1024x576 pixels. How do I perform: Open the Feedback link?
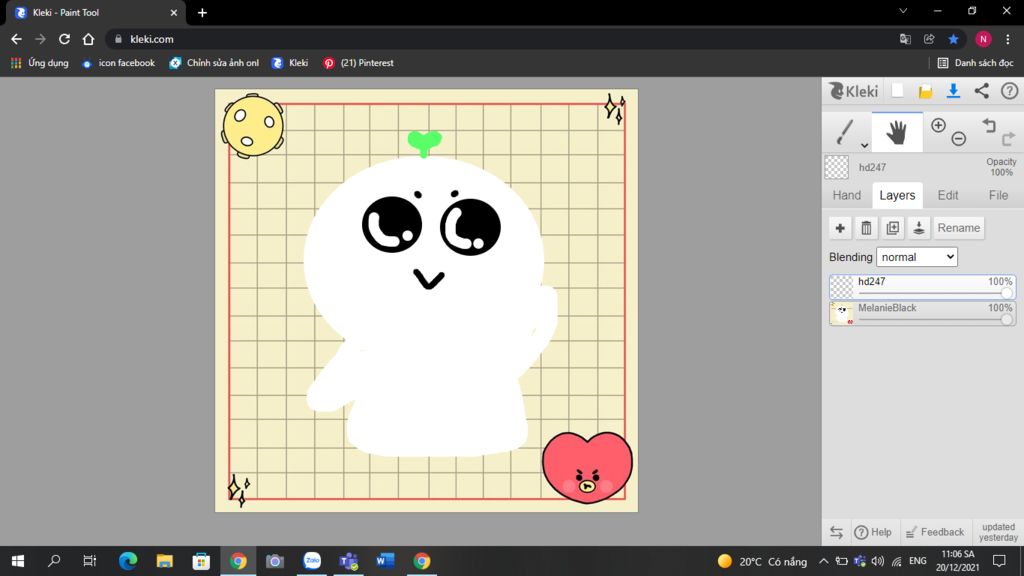(x=935, y=532)
